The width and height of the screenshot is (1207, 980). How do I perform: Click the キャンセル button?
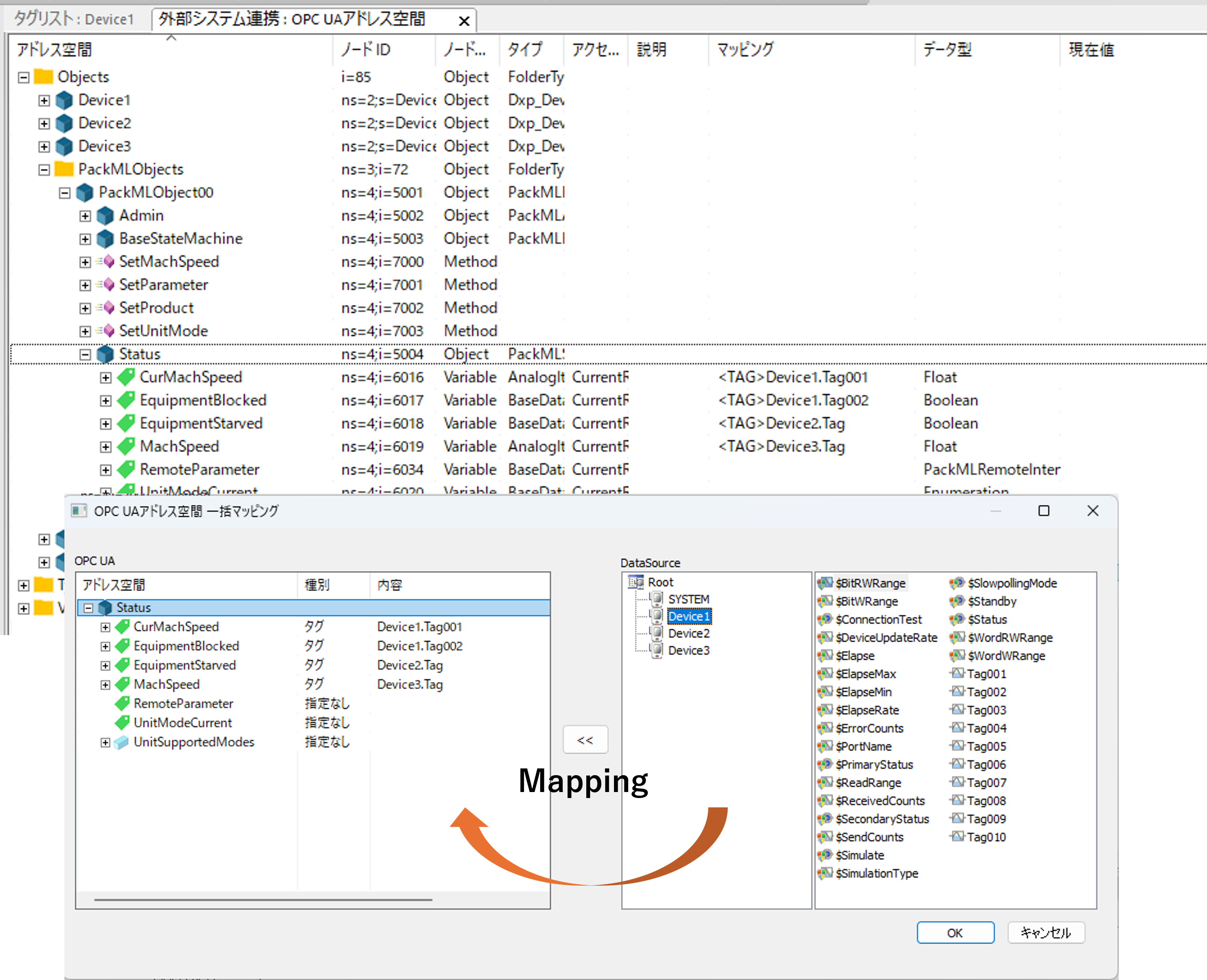[1046, 932]
